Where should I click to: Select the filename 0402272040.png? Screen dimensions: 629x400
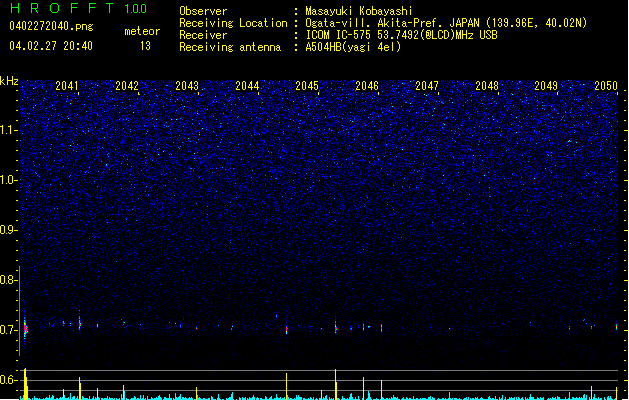[x=51, y=26]
